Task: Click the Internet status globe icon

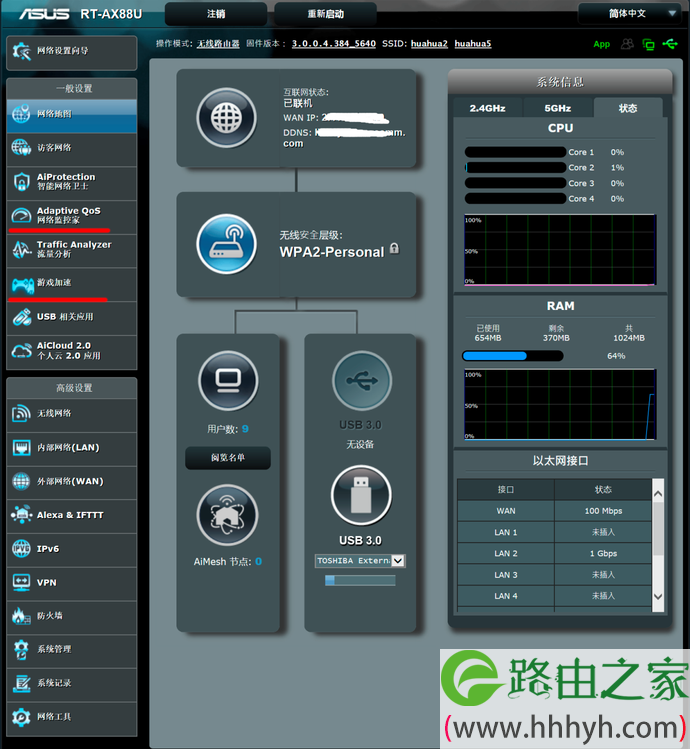Action: pyautogui.click(x=226, y=118)
